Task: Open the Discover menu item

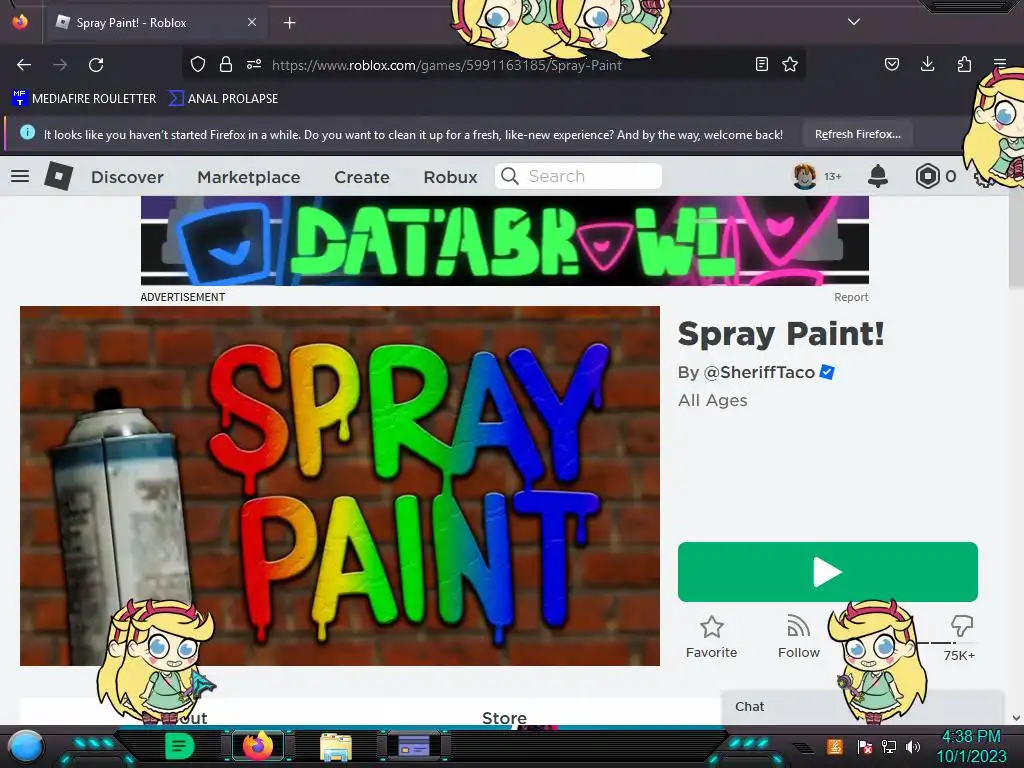Action: tap(127, 177)
